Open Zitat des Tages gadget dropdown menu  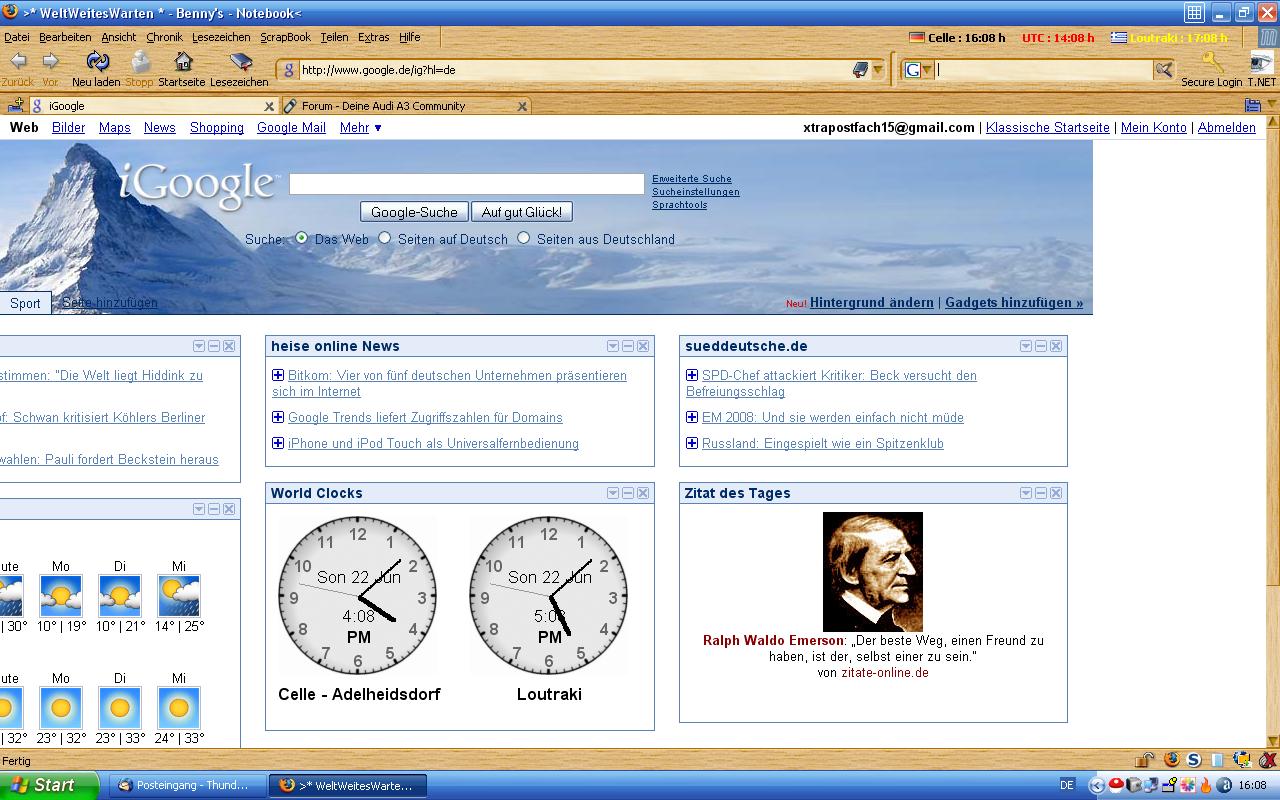[x=1026, y=493]
